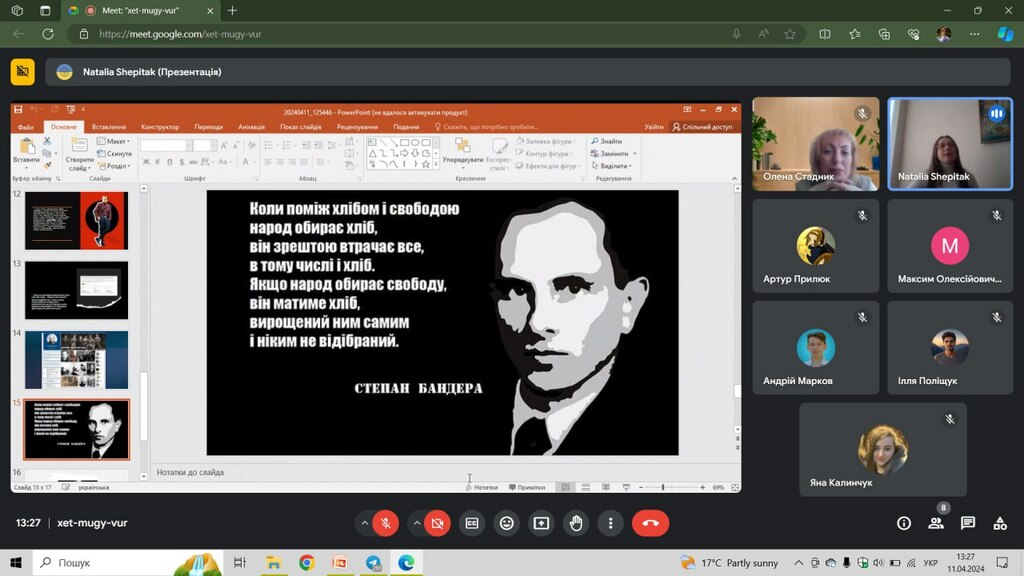Open more options three-dot menu
The height and width of the screenshot is (576, 1024).
(x=610, y=523)
